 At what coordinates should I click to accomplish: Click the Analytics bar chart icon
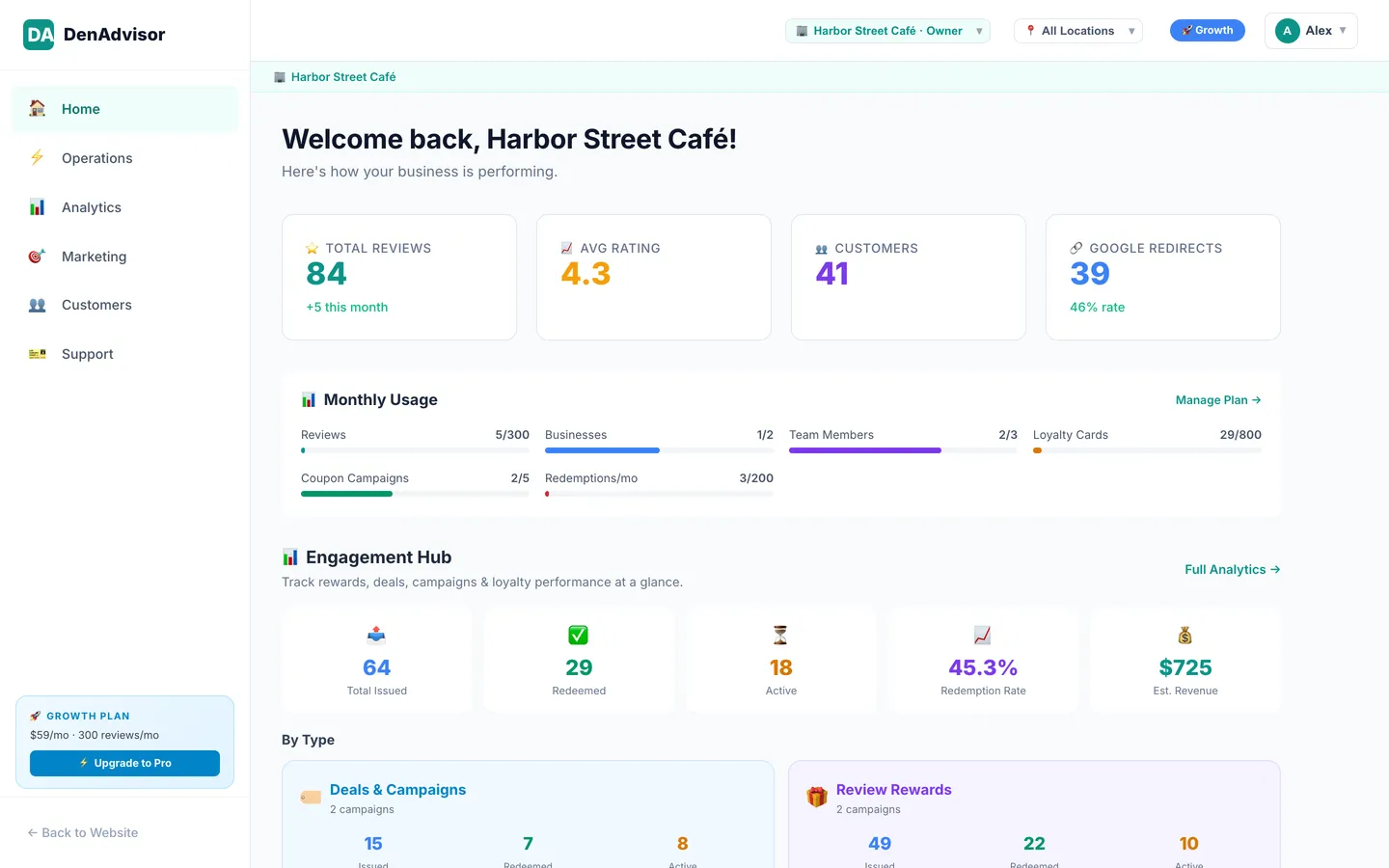tap(37, 206)
